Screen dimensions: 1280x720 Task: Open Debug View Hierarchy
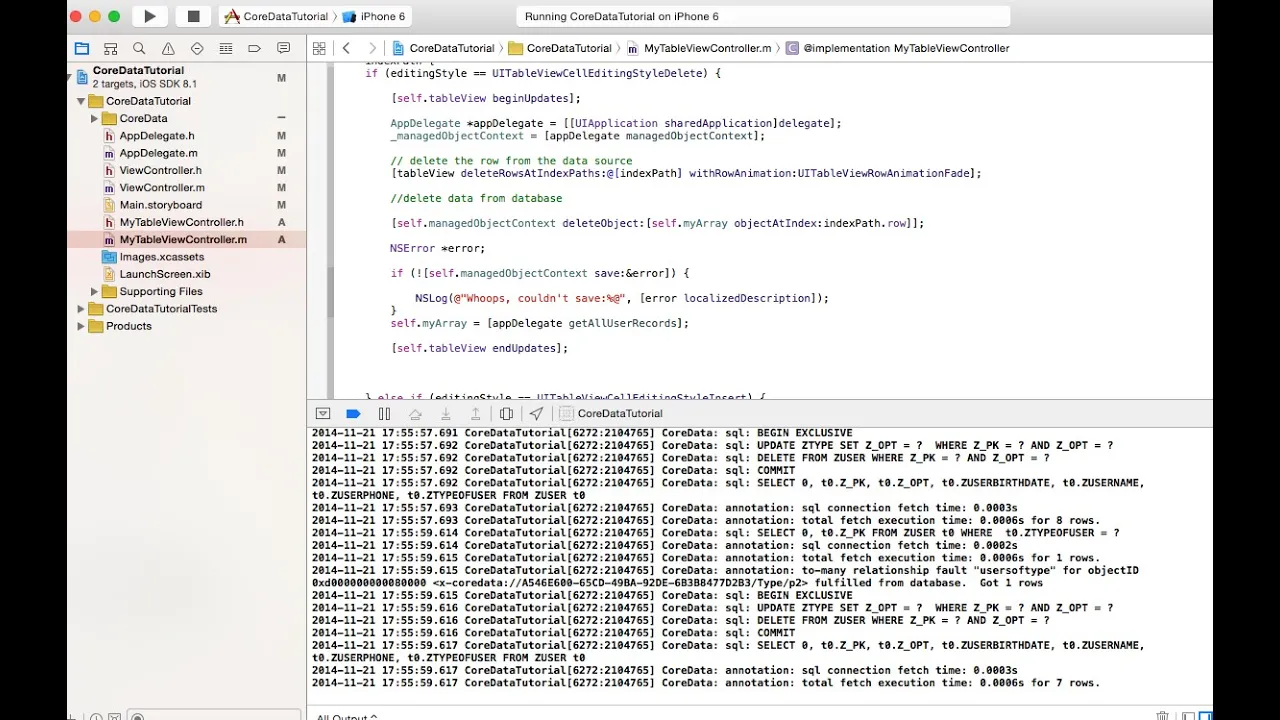click(x=506, y=413)
